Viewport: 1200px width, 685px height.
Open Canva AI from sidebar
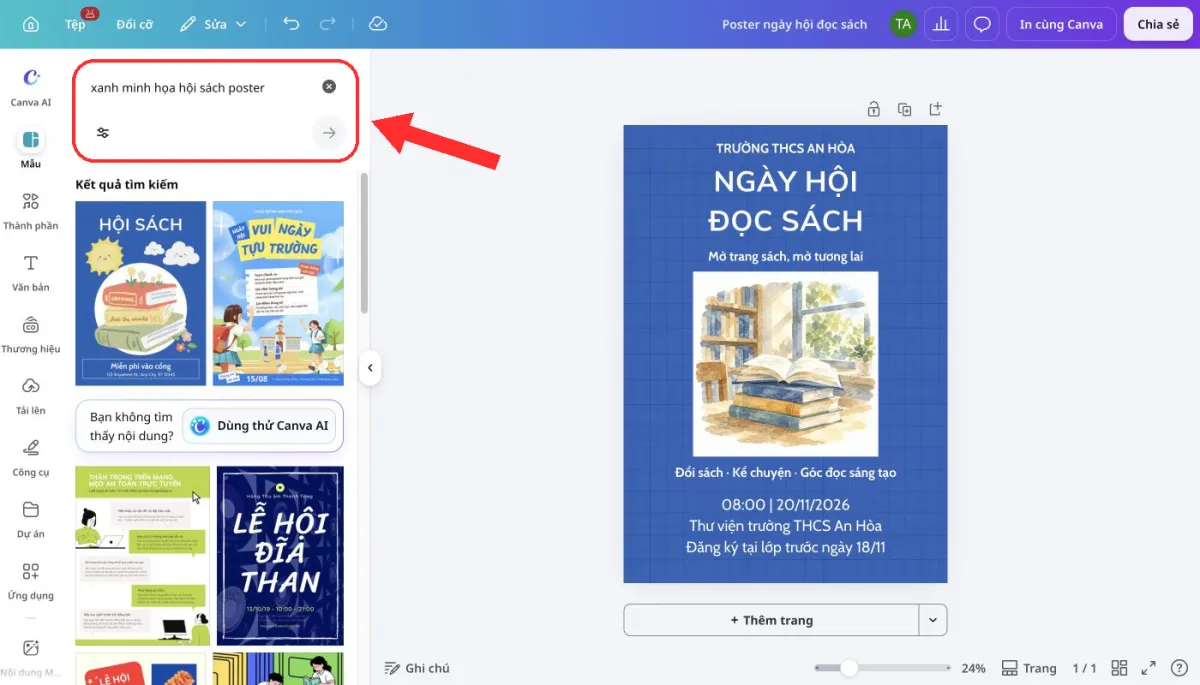31,87
